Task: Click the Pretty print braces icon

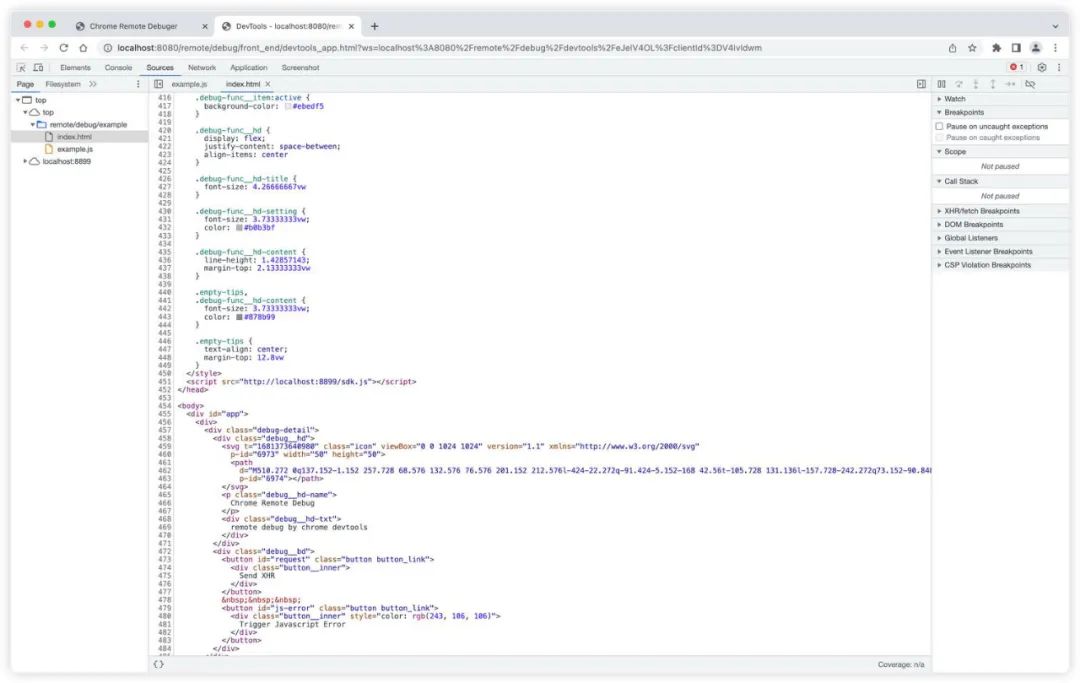Action: (158, 664)
